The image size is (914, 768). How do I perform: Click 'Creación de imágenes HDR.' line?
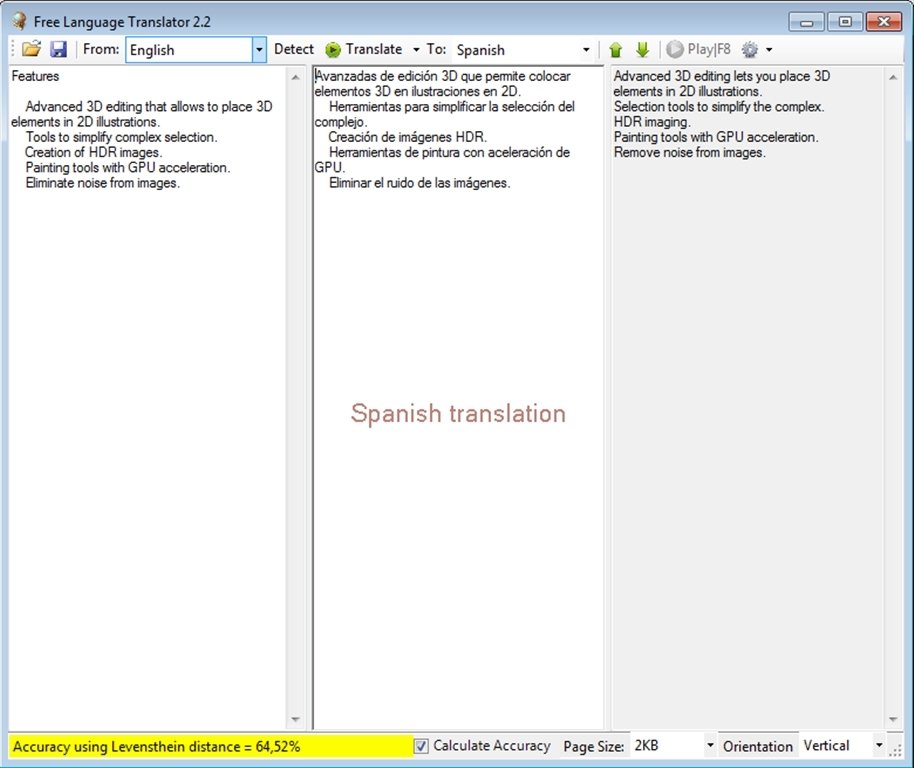(407, 137)
